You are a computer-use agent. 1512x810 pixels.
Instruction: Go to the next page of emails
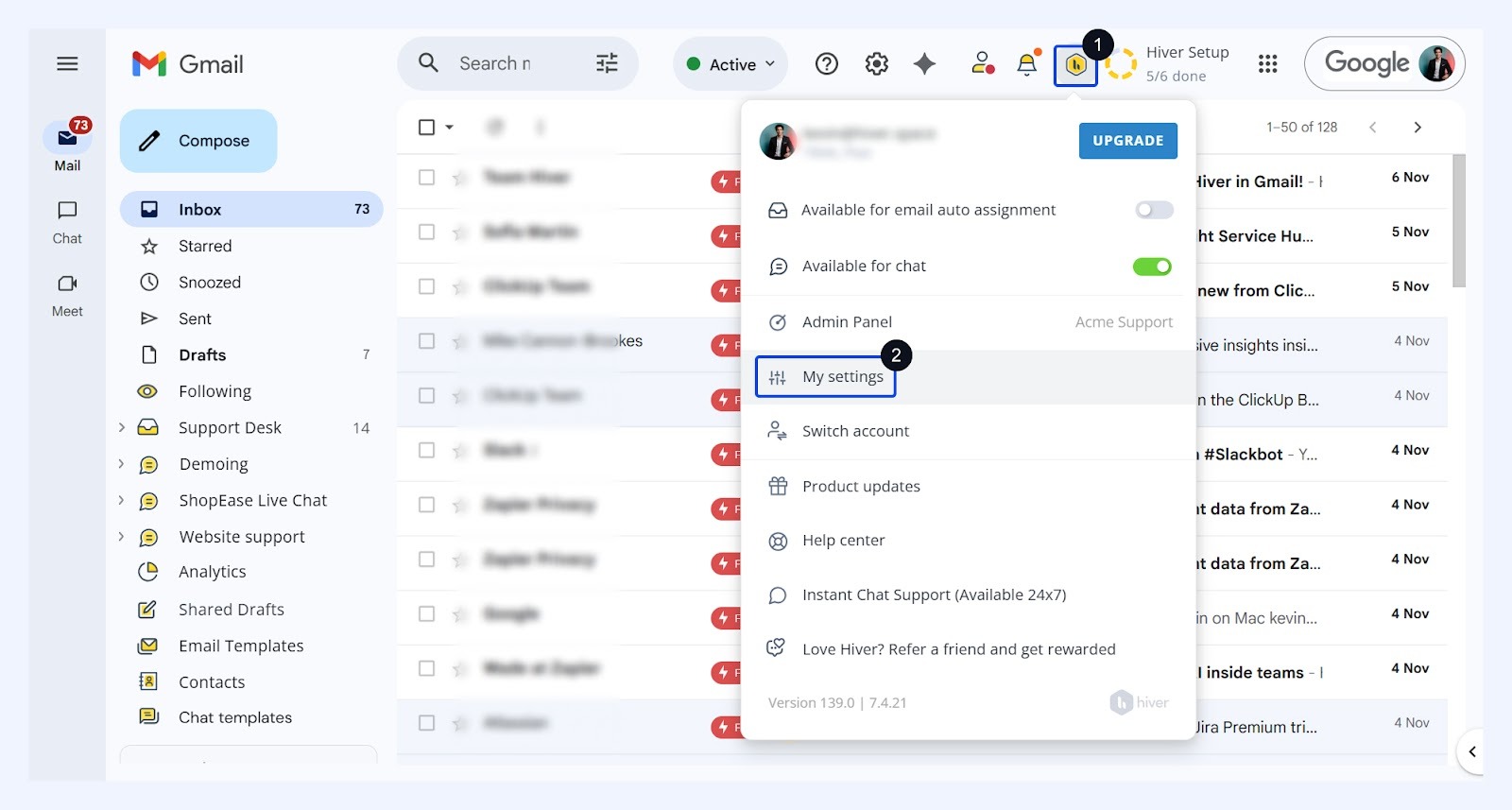(x=1417, y=128)
